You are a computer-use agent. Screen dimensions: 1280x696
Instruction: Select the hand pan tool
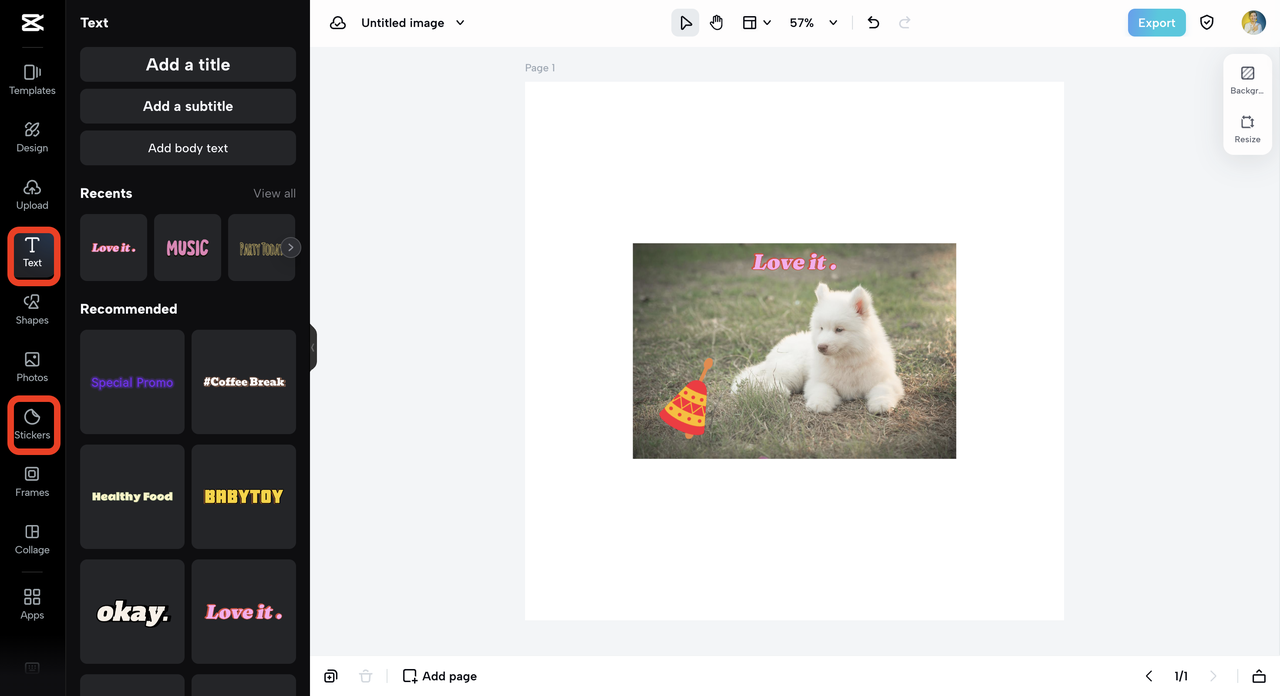pyautogui.click(x=716, y=23)
